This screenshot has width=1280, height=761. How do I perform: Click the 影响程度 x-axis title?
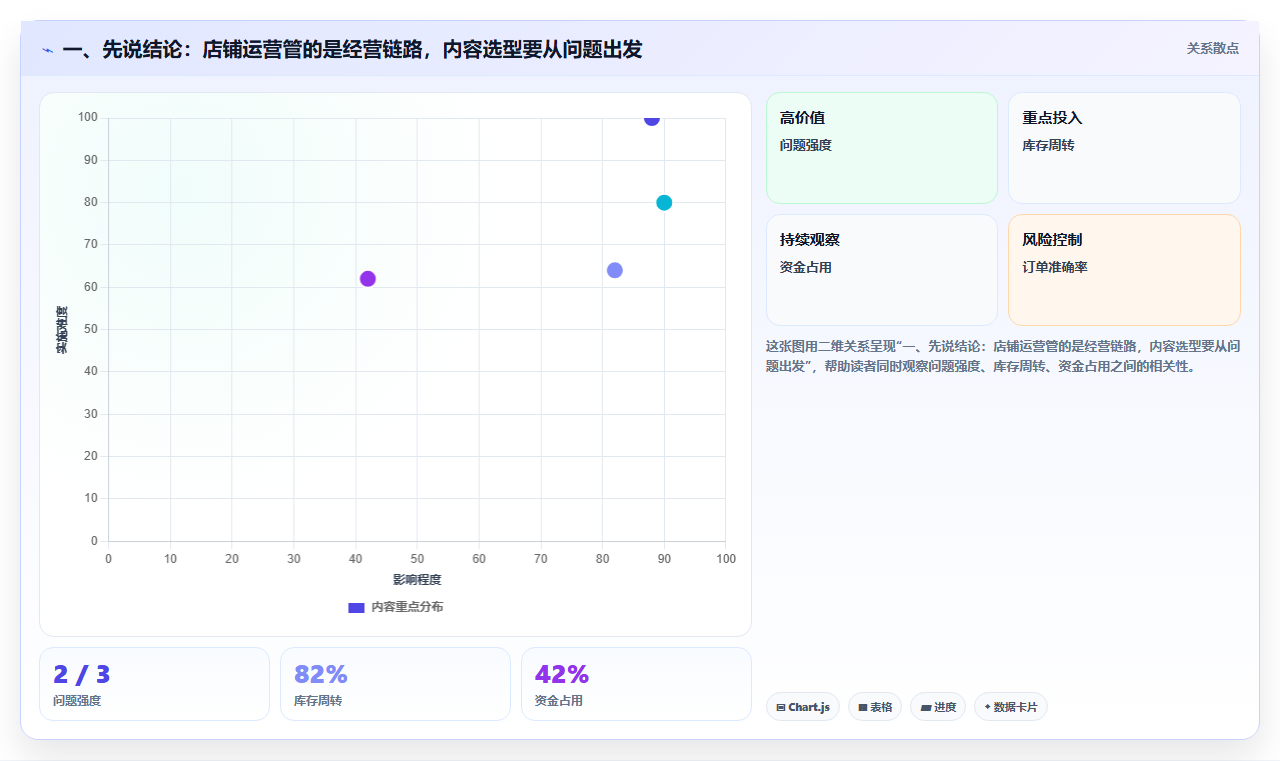click(417, 580)
